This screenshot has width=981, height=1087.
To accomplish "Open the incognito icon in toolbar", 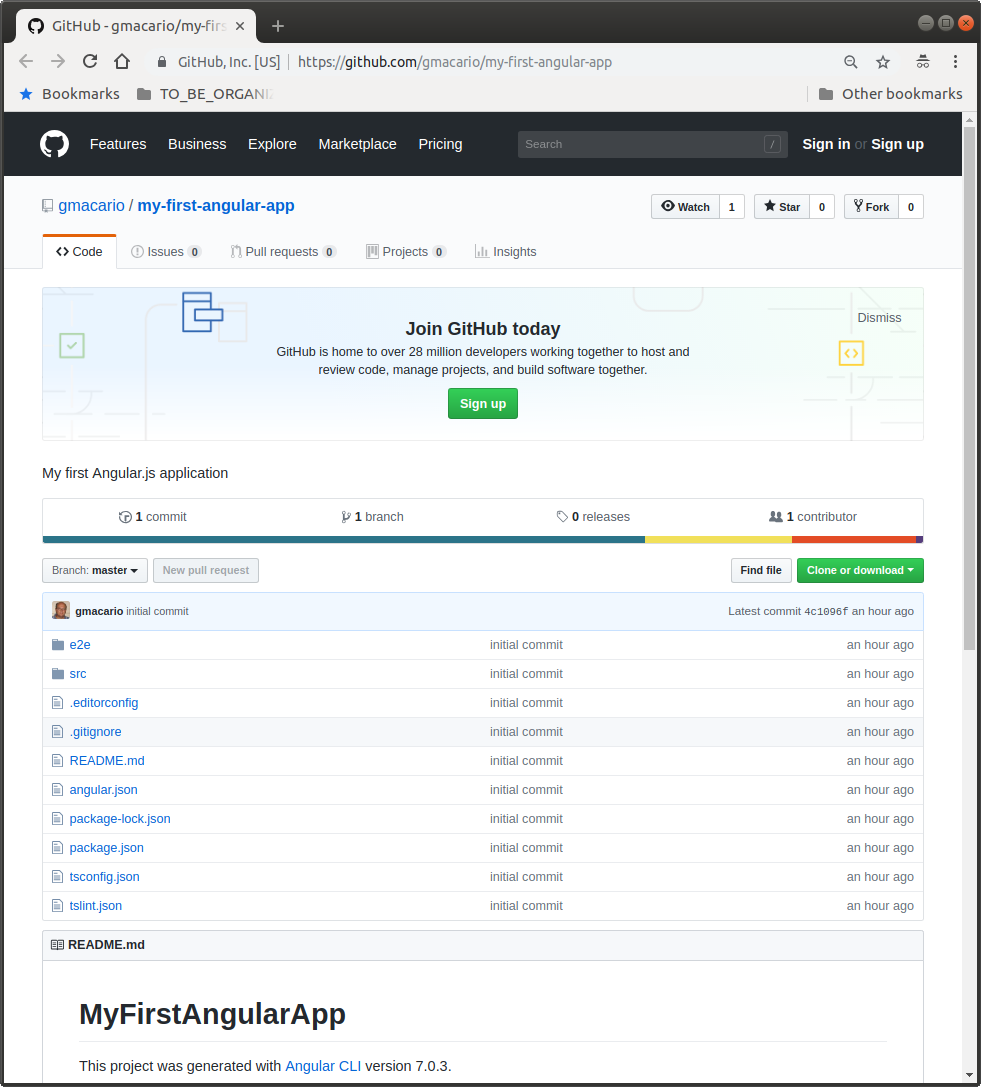I will click(923, 62).
